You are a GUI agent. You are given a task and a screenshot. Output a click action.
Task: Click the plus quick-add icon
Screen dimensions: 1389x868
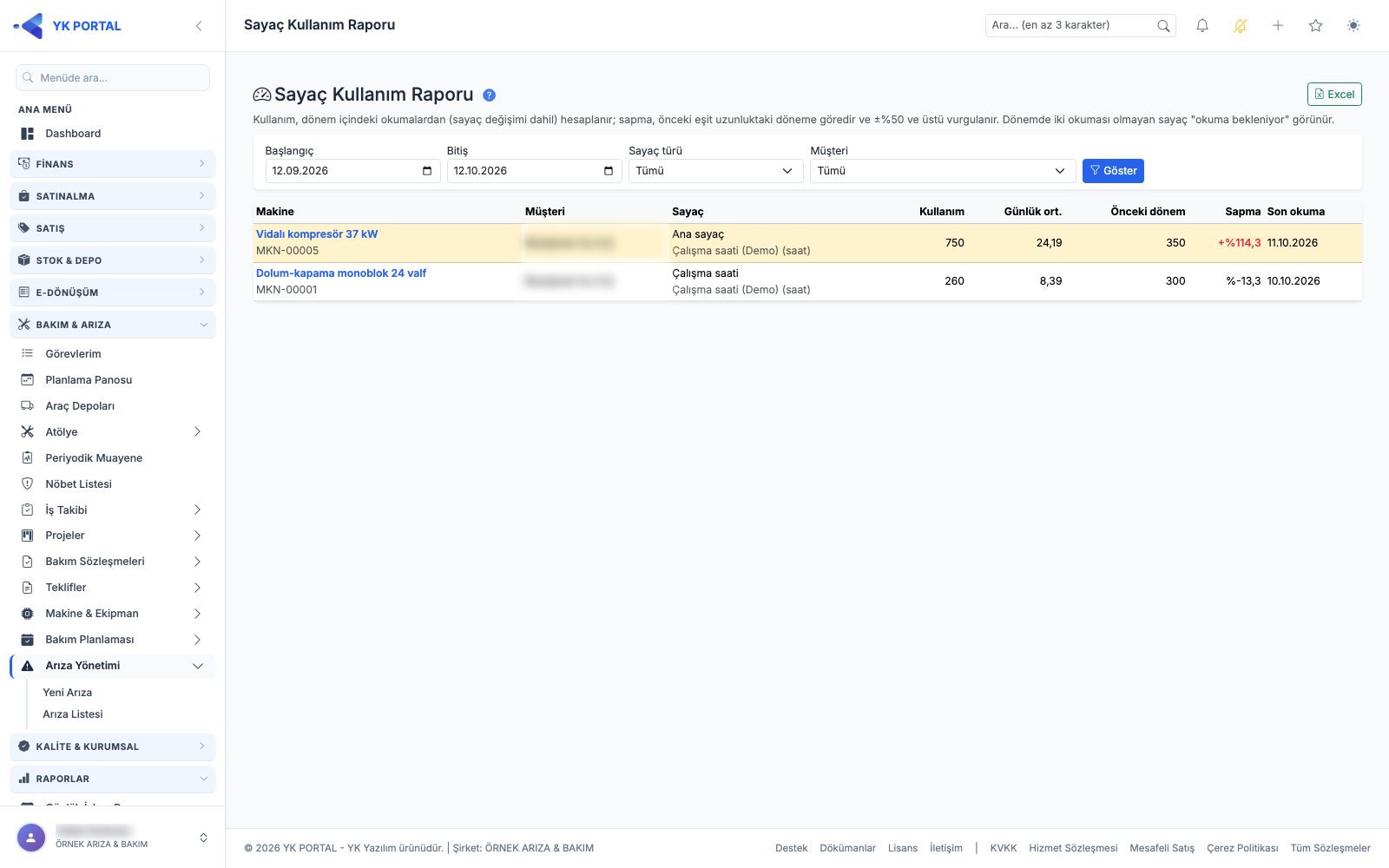(1278, 26)
